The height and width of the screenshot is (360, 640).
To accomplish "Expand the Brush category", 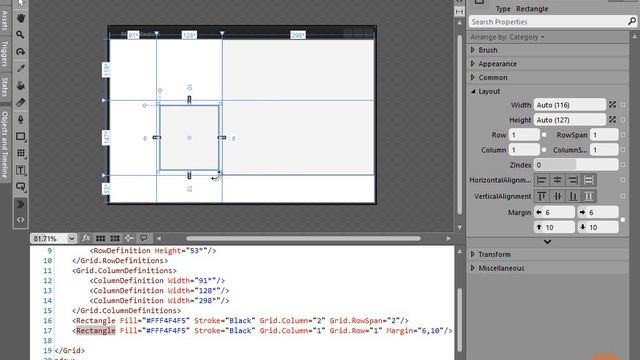I will tap(473, 50).
